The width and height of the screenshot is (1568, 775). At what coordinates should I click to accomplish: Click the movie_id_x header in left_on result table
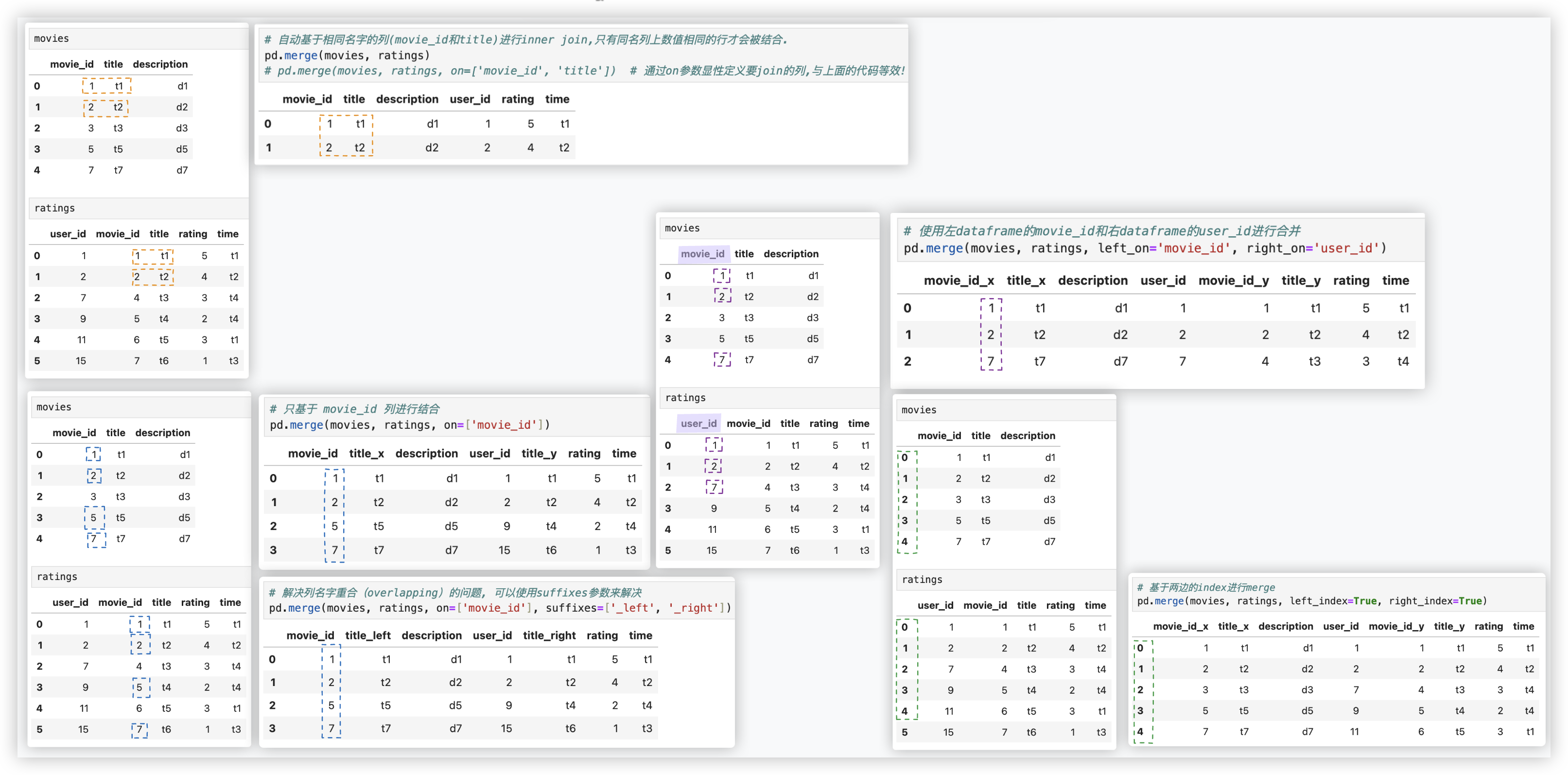[x=958, y=281]
